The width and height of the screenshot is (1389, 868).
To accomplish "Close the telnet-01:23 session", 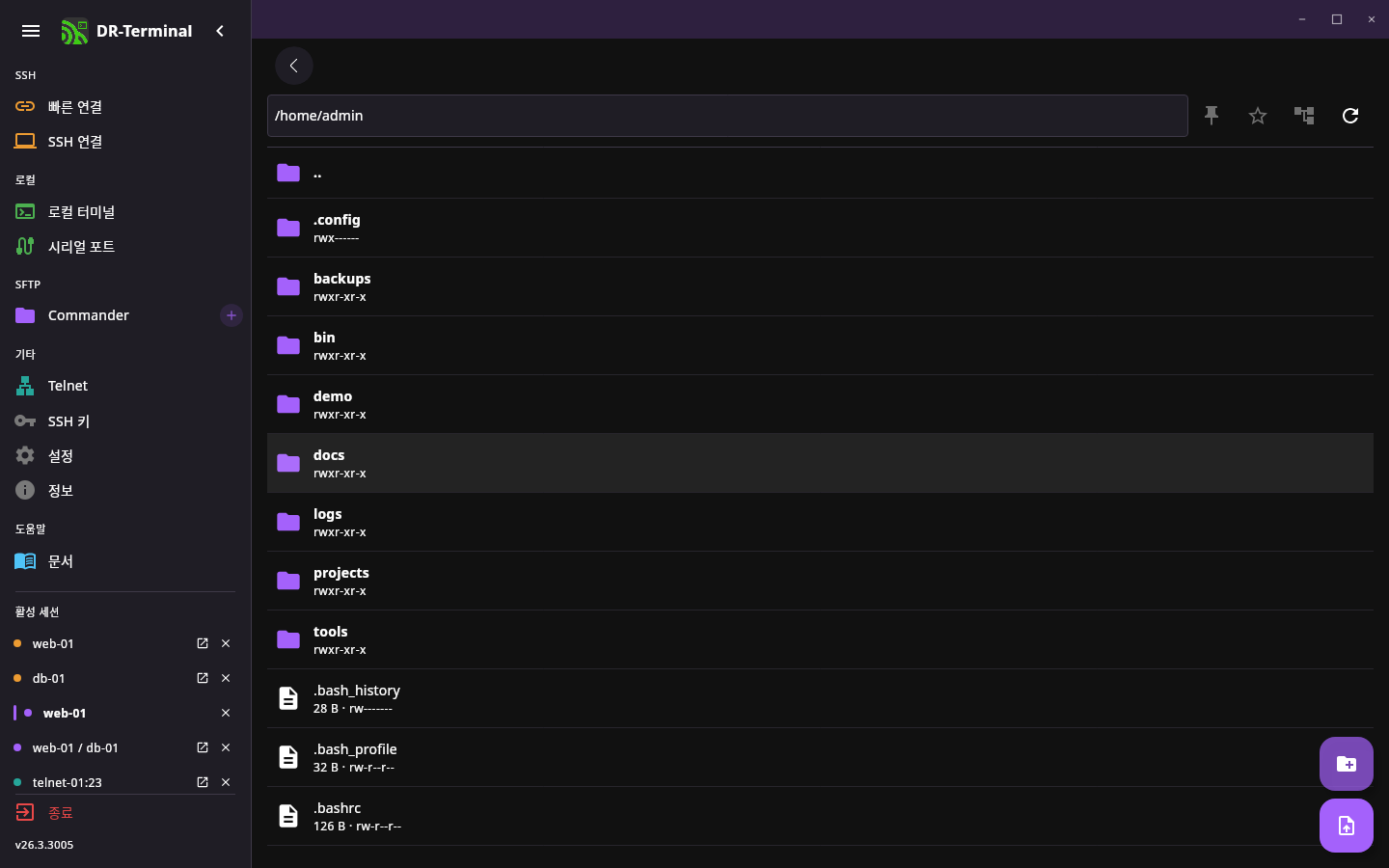I will coord(226,782).
